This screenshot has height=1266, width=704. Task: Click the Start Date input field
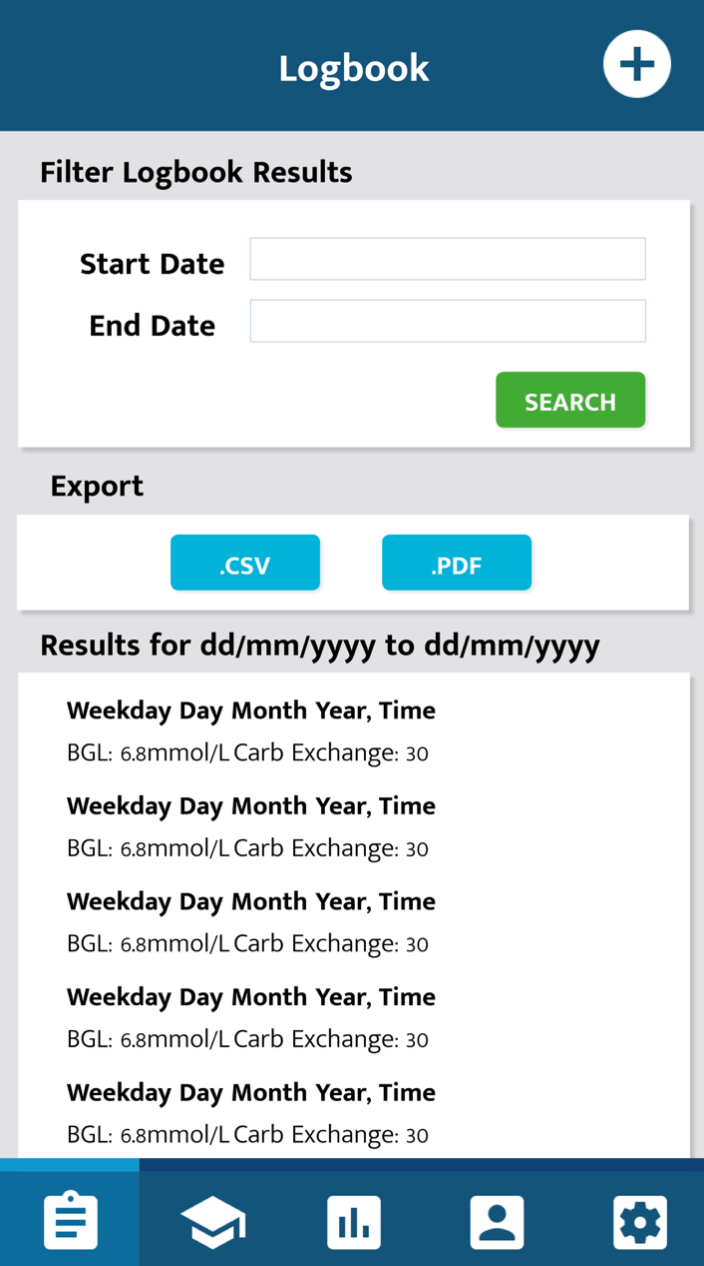point(448,259)
